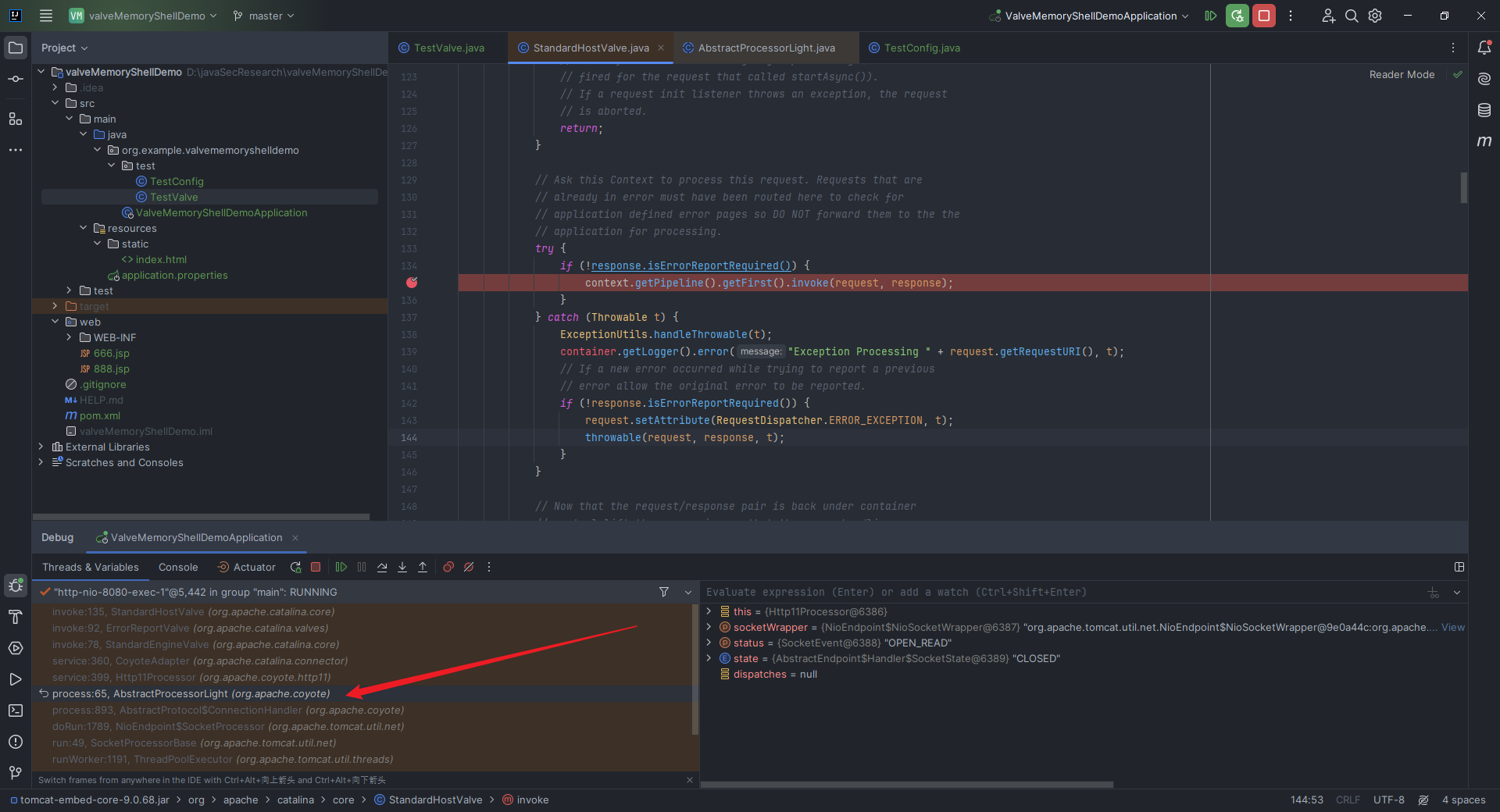Open Notifications bell panel

click(1484, 48)
